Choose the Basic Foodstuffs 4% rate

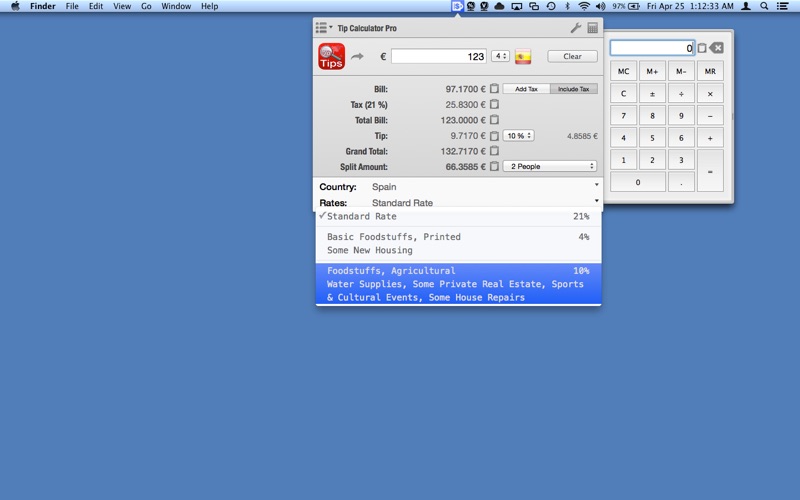pyautogui.click(x=458, y=243)
